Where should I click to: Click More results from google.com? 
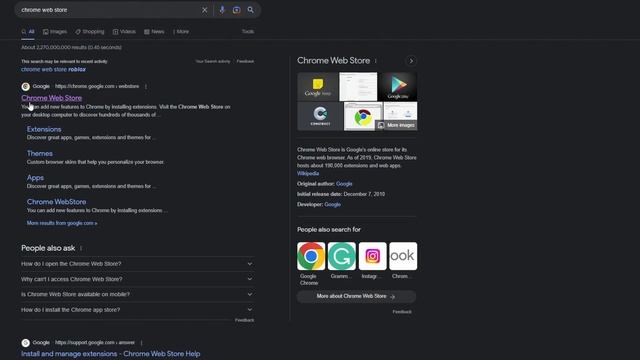(x=62, y=223)
